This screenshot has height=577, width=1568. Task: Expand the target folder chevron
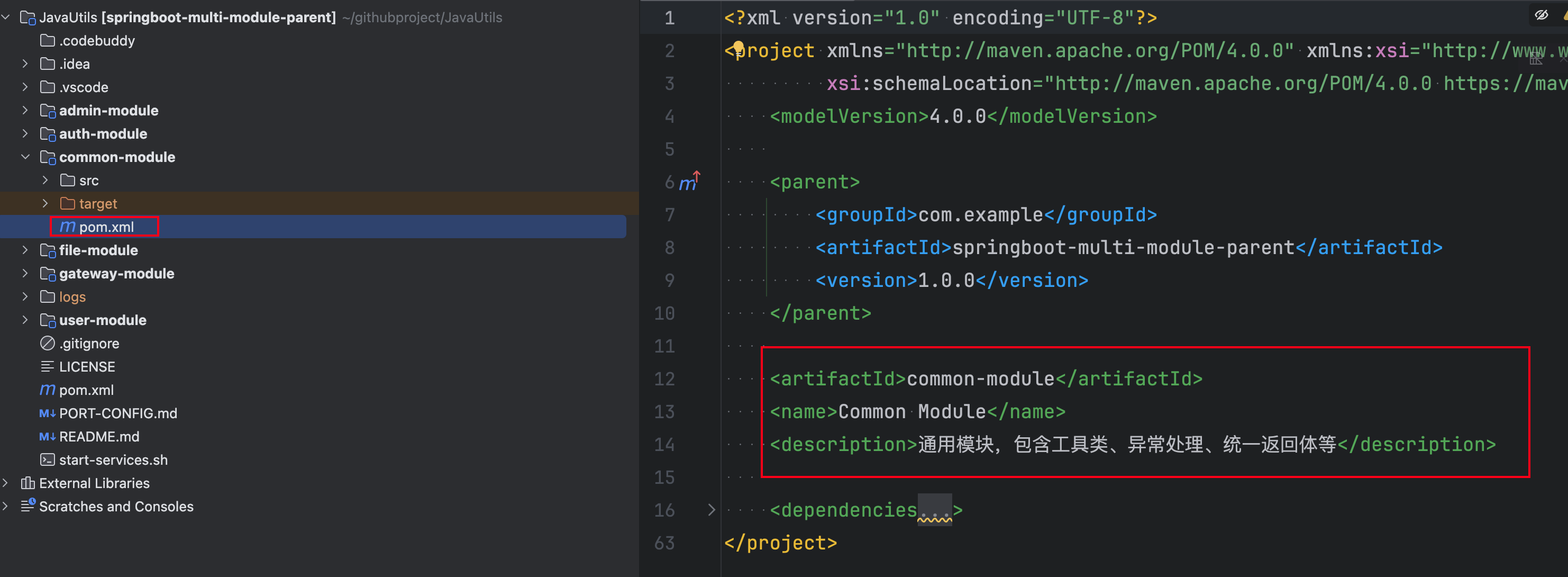click(45, 203)
